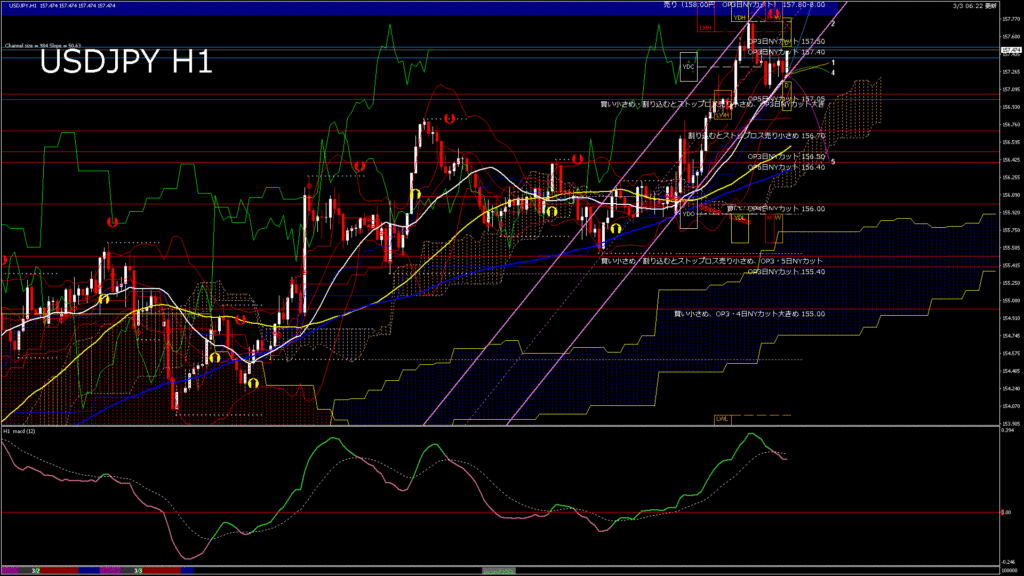Image resolution: width=1024 pixels, height=576 pixels.
Task: Click the green block on bottom scrollbar
Action: (x=497, y=570)
